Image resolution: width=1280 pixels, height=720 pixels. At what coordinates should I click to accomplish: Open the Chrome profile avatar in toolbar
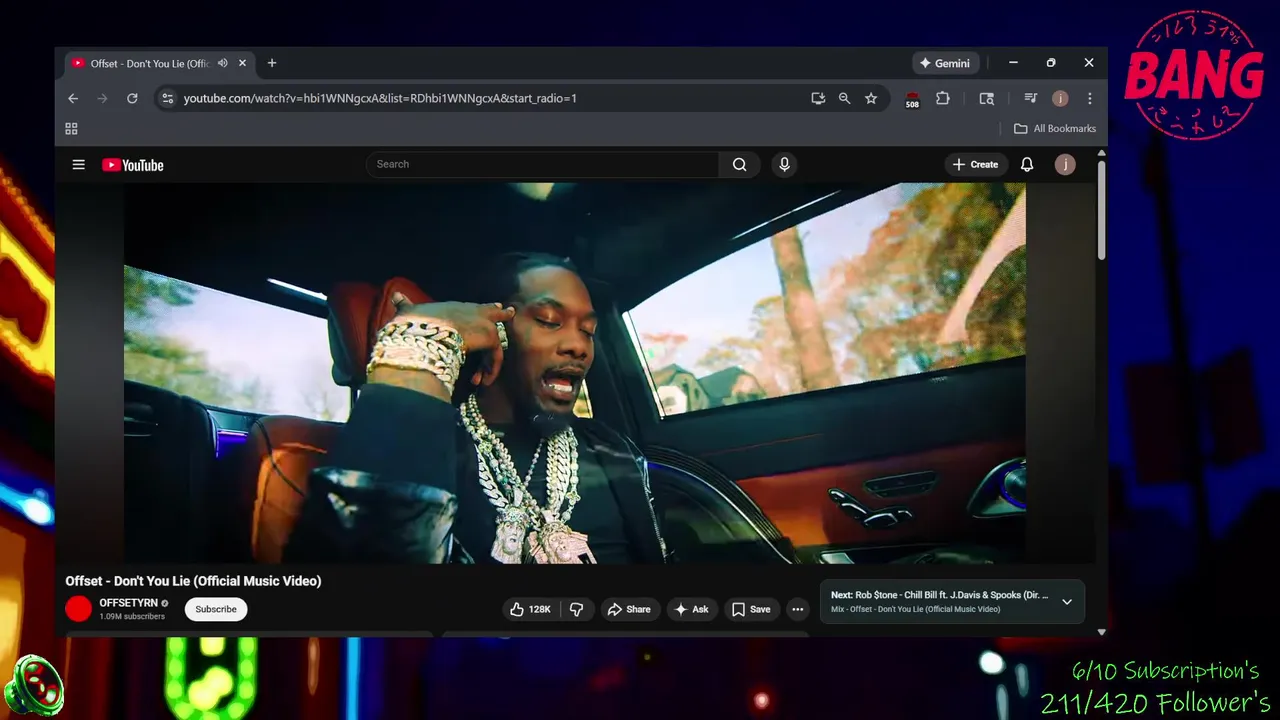pyautogui.click(x=1060, y=98)
